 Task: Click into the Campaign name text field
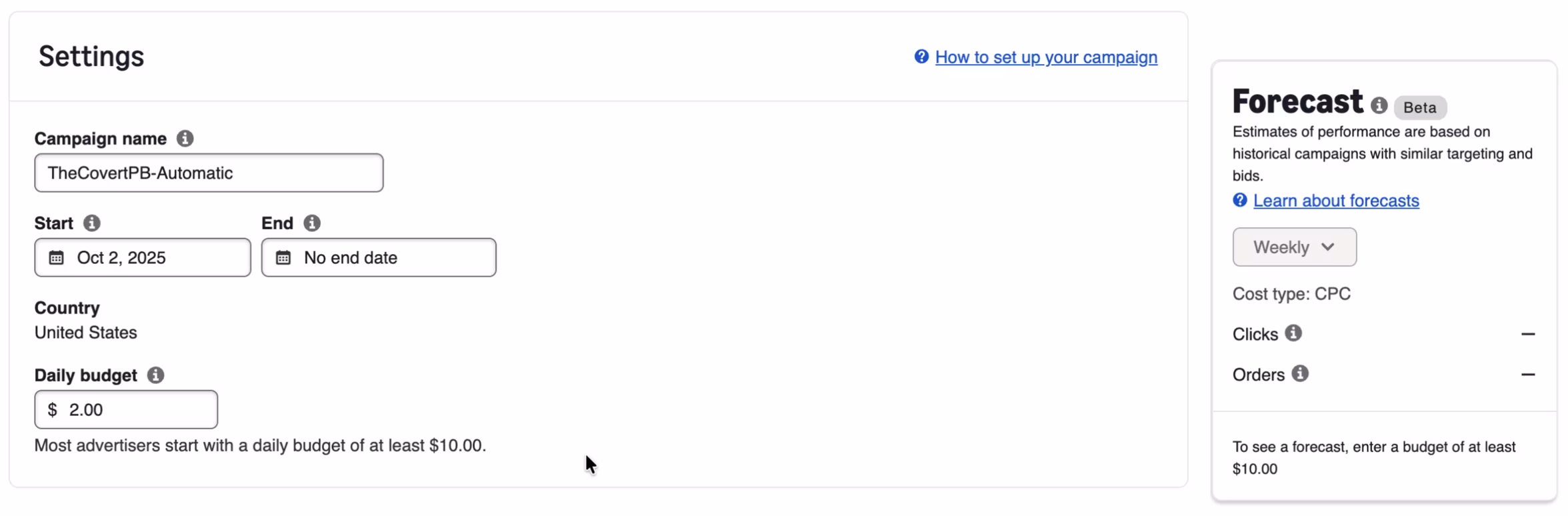pos(209,173)
